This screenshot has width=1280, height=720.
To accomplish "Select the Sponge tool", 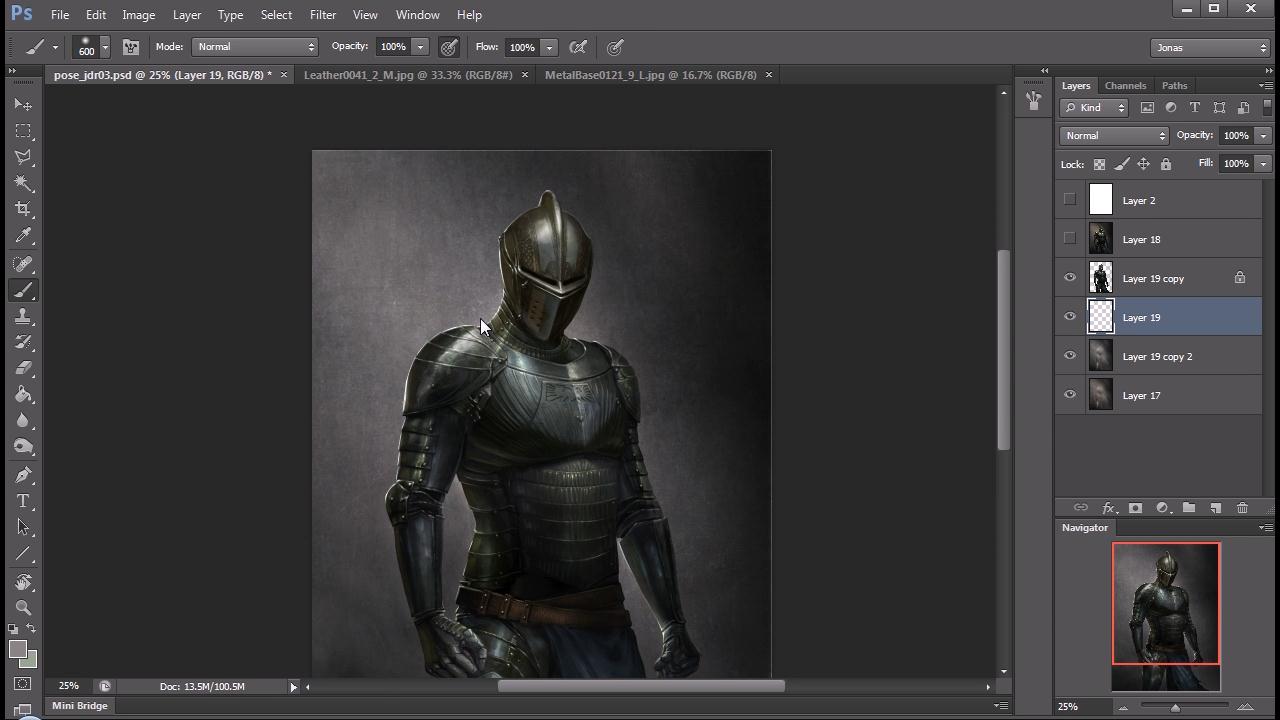I will click(x=23, y=446).
